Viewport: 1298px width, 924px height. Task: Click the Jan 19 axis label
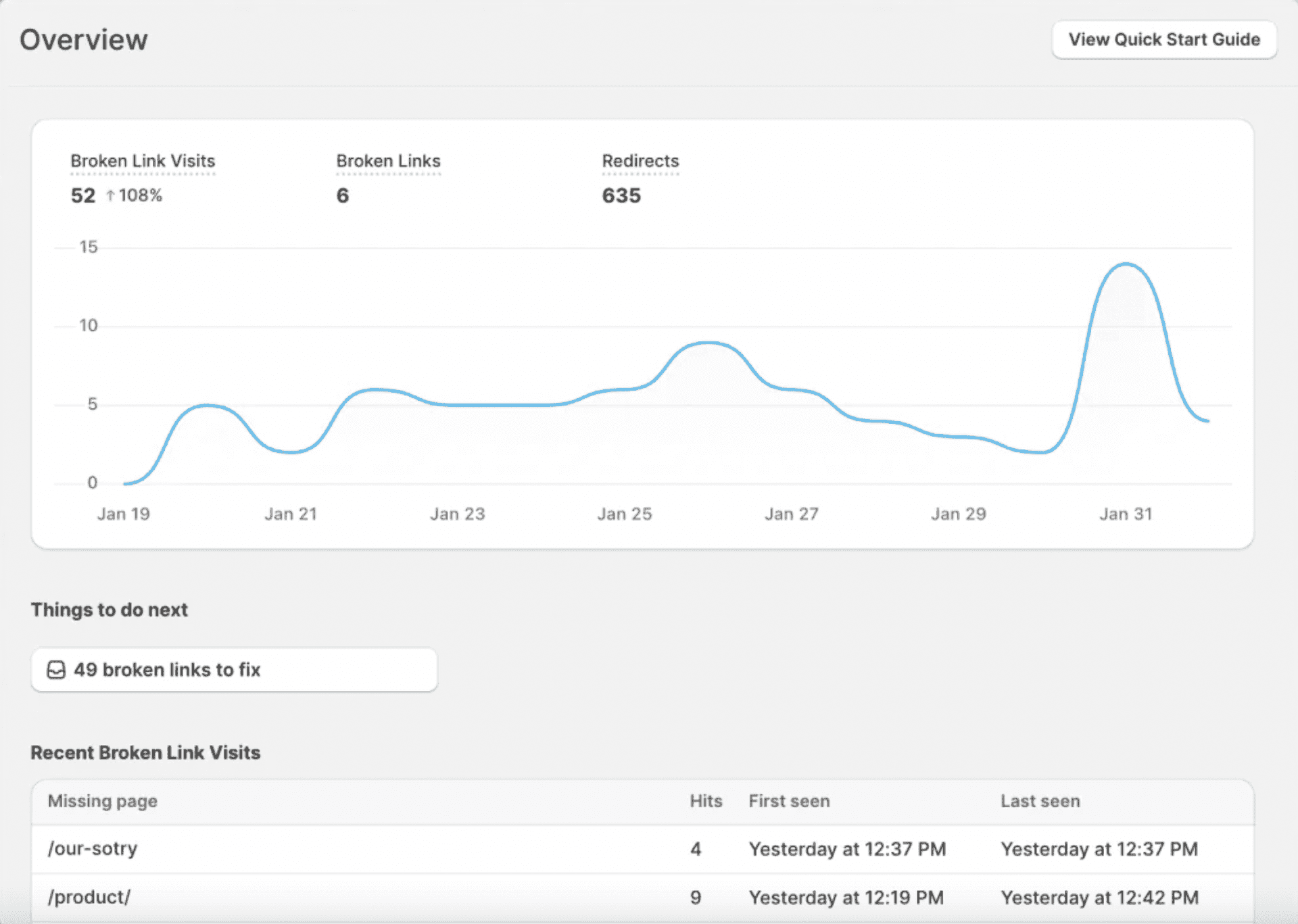pos(123,514)
